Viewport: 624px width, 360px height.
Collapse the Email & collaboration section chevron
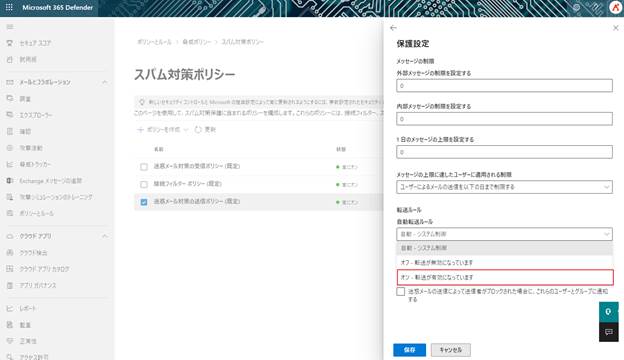click(x=105, y=82)
